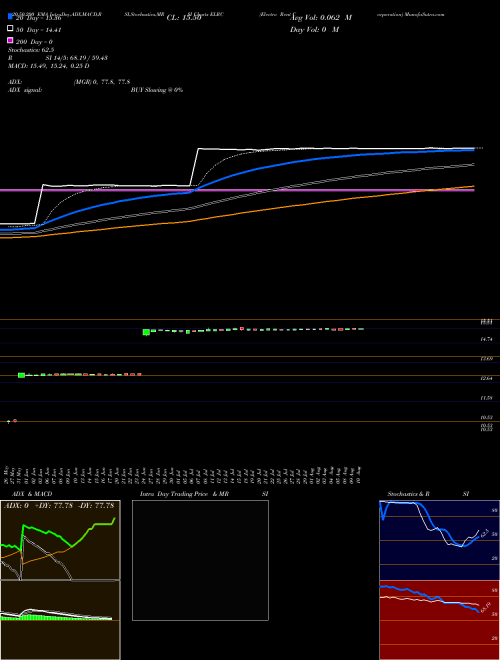Screen dimensions: 500x660
Task: Click the '50 Day = 14.41' legend text
Action: tap(39, 30)
